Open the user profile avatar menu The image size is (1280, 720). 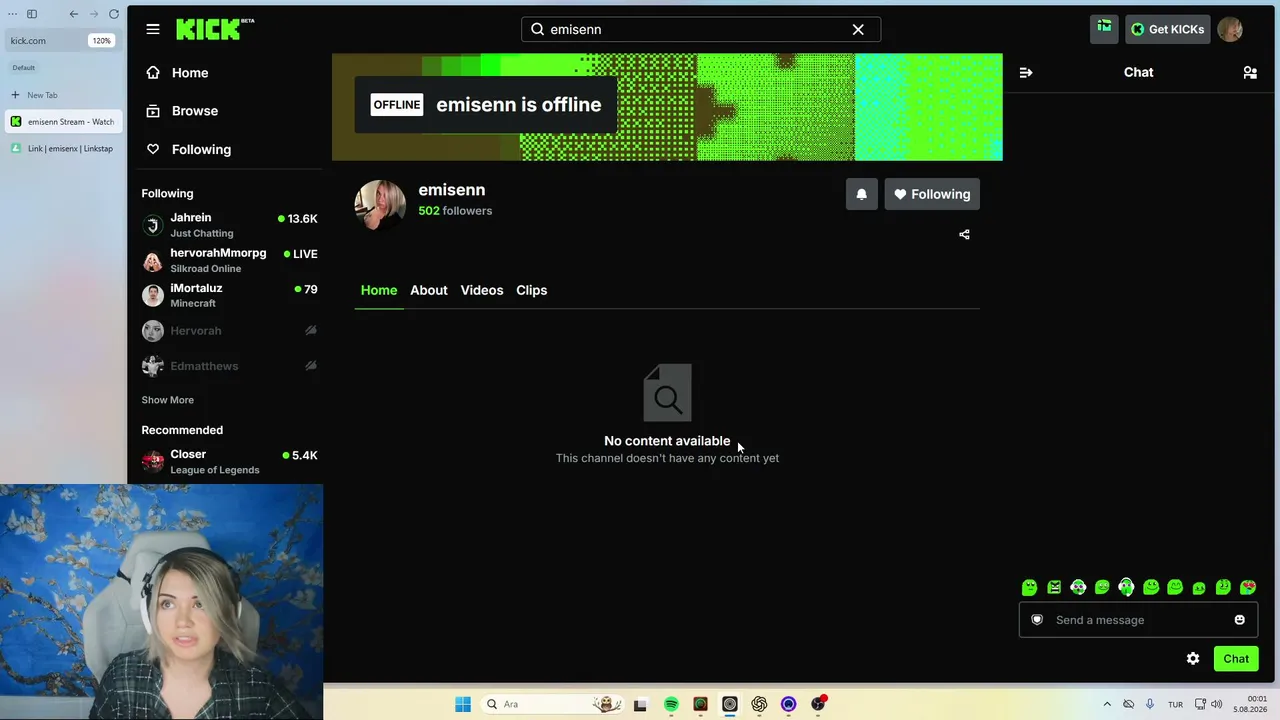(x=1230, y=29)
